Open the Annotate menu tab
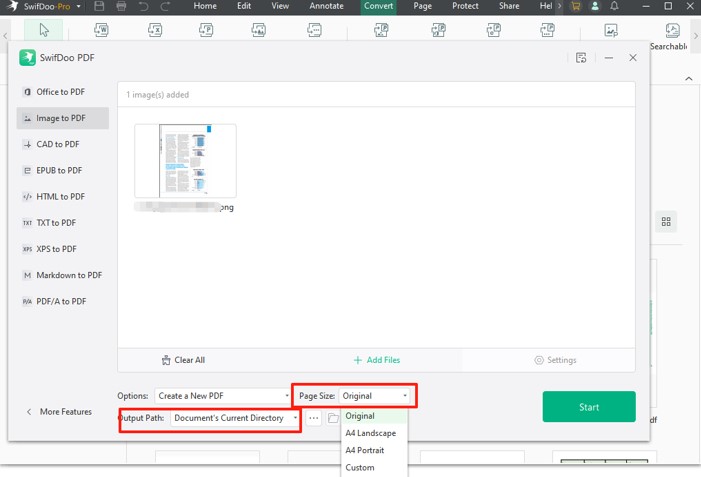This screenshot has width=701, height=477. tap(326, 6)
